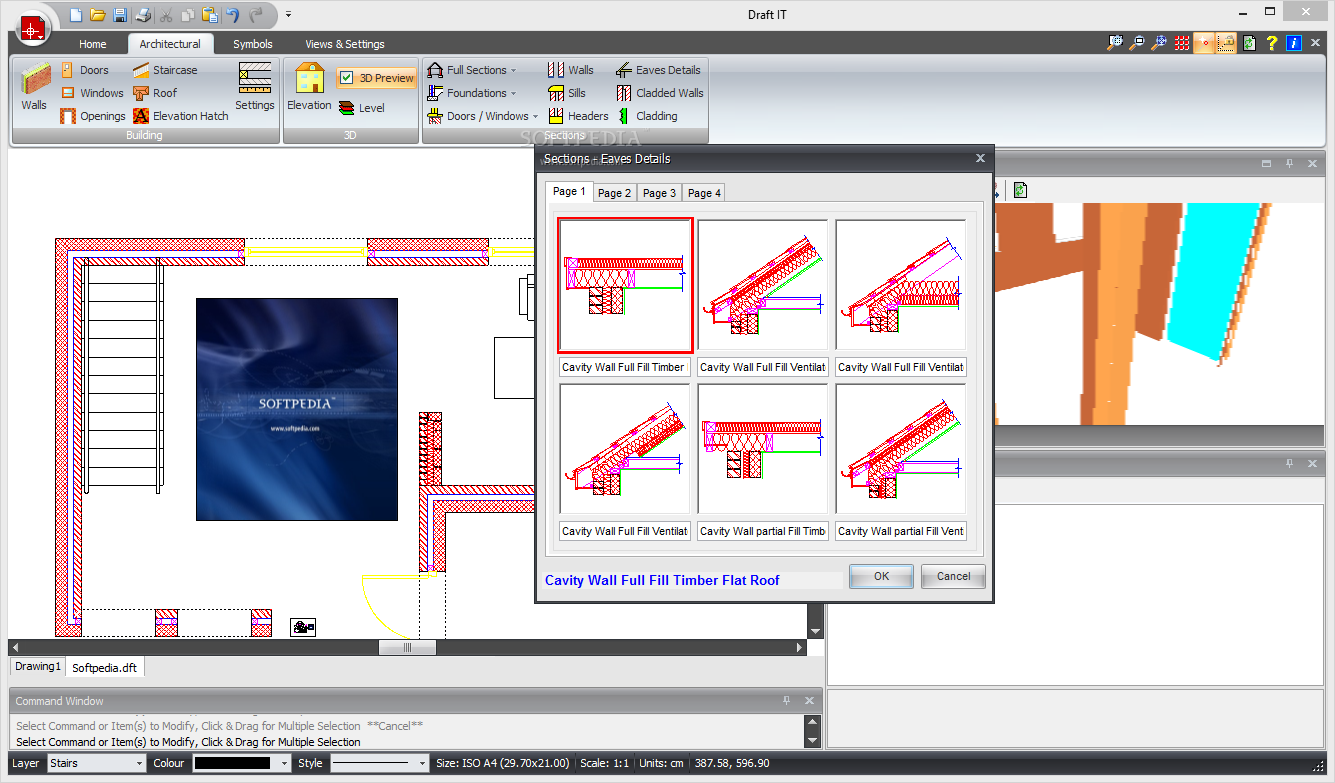Save the drawing with floppy icon
This screenshot has height=783, width=1335.
point(120,15)
